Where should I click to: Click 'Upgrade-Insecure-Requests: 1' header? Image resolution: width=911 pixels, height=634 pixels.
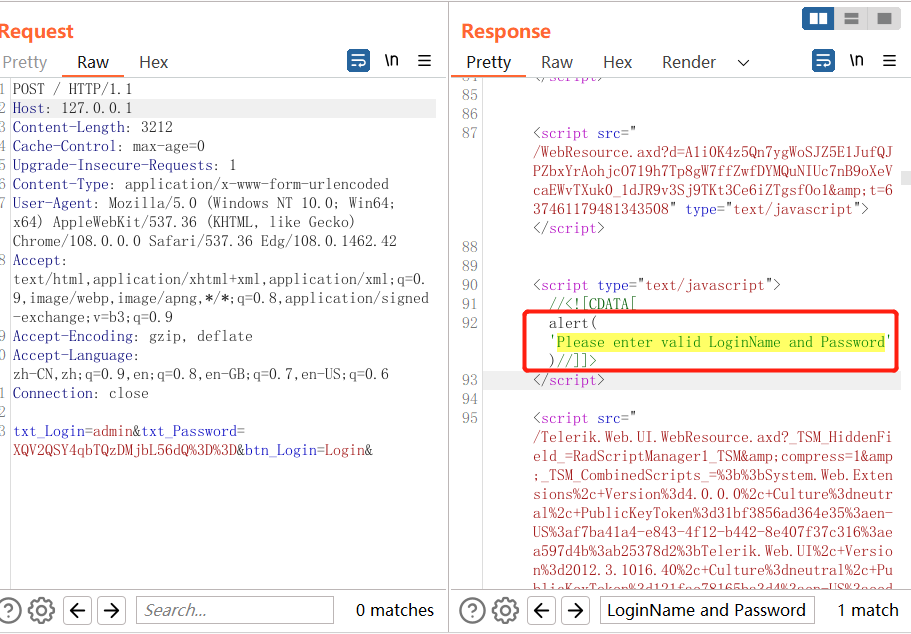124,166
